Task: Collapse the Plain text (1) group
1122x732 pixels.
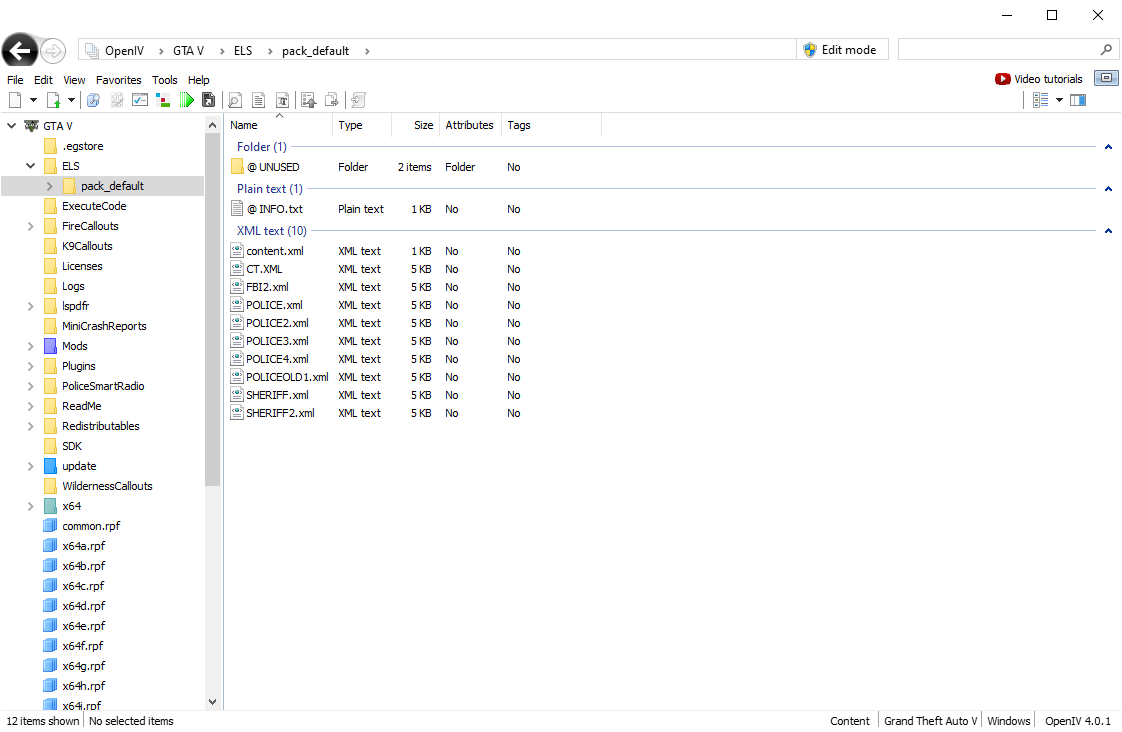Action: pyautogui.click(x=1108, y=189)
